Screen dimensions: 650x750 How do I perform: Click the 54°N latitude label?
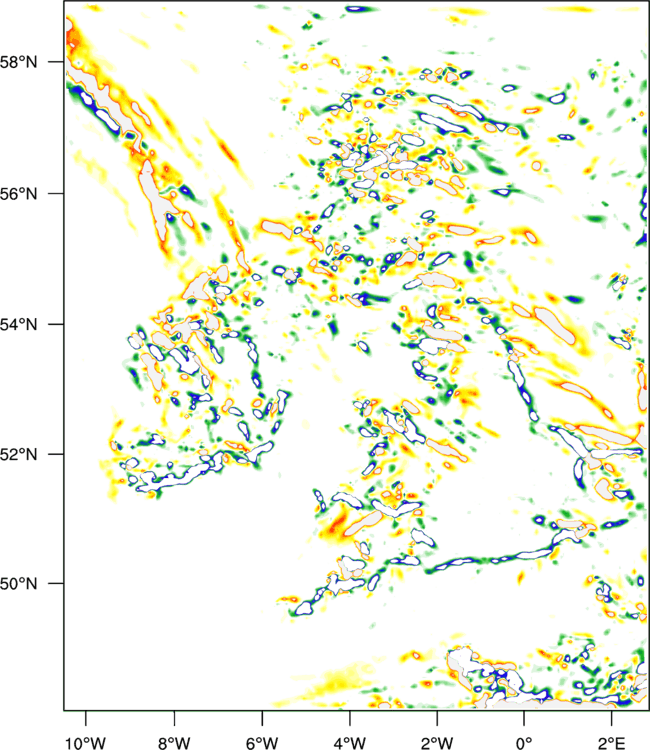(x=18, y=324)
